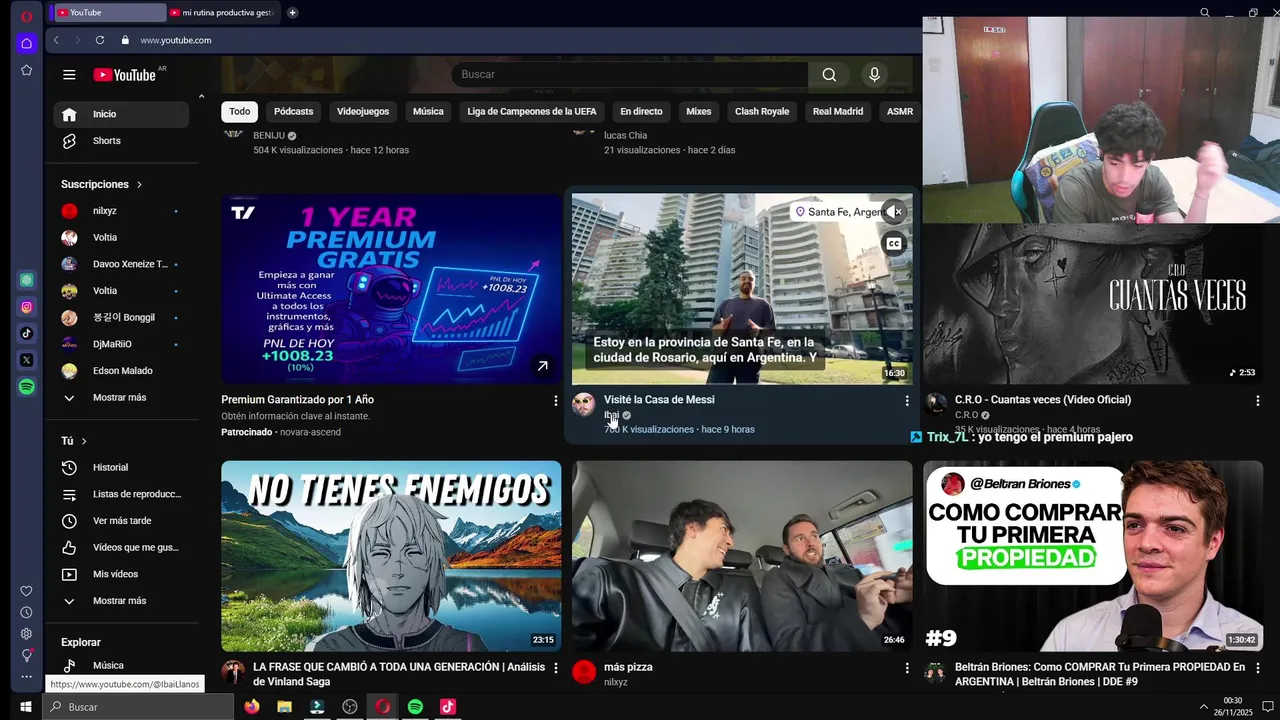This screenshot has width=1280, height=720.
Task: Select the Clash Royale chip
Action: pyautogui.click(x=762, y=112)
